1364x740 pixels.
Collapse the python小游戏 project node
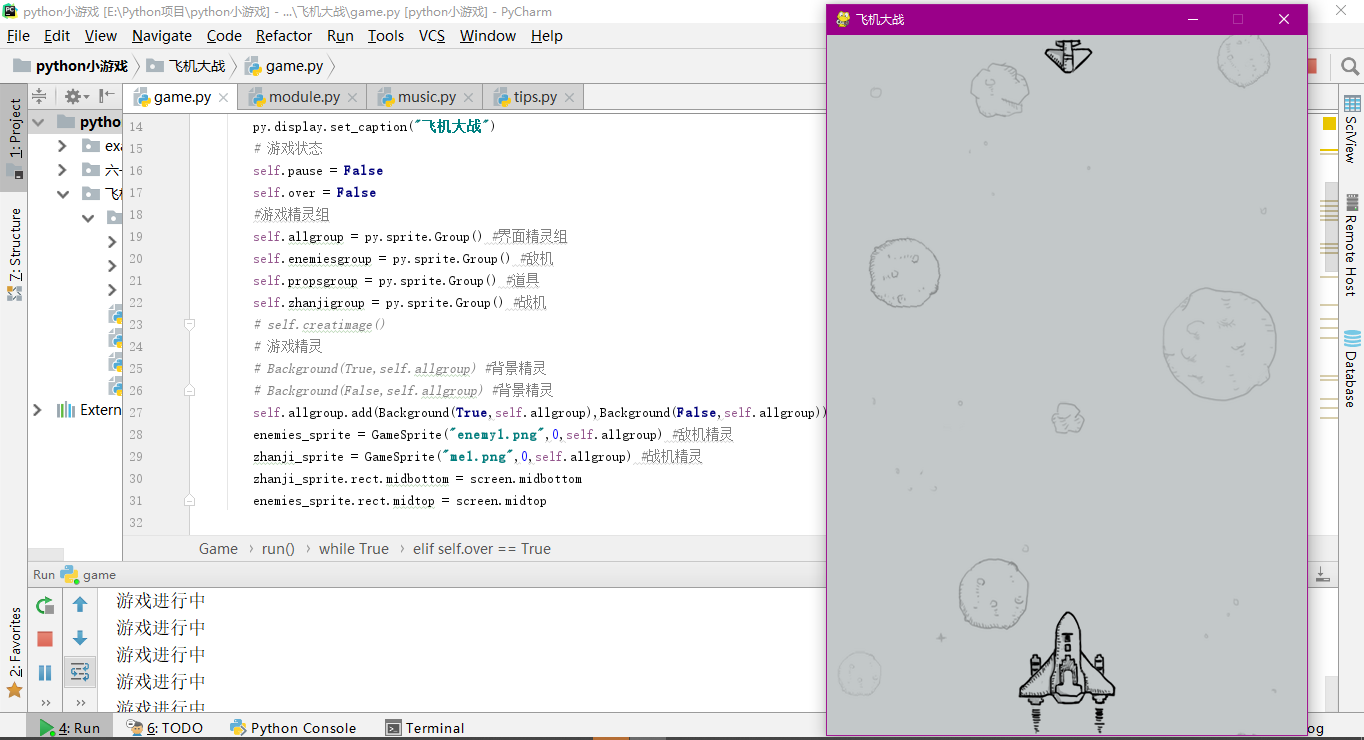point(37,121)
